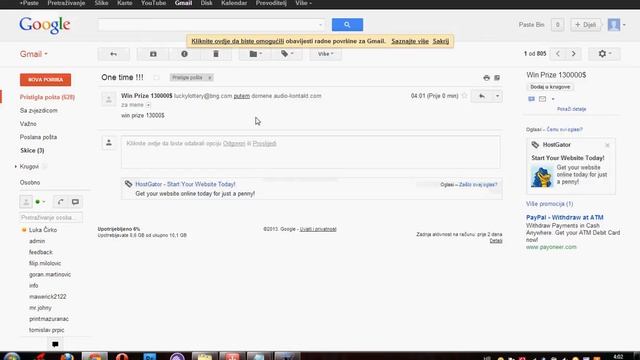Open the Pristigla pošta inbox folder
640x360 pixels.
point(47,97)
